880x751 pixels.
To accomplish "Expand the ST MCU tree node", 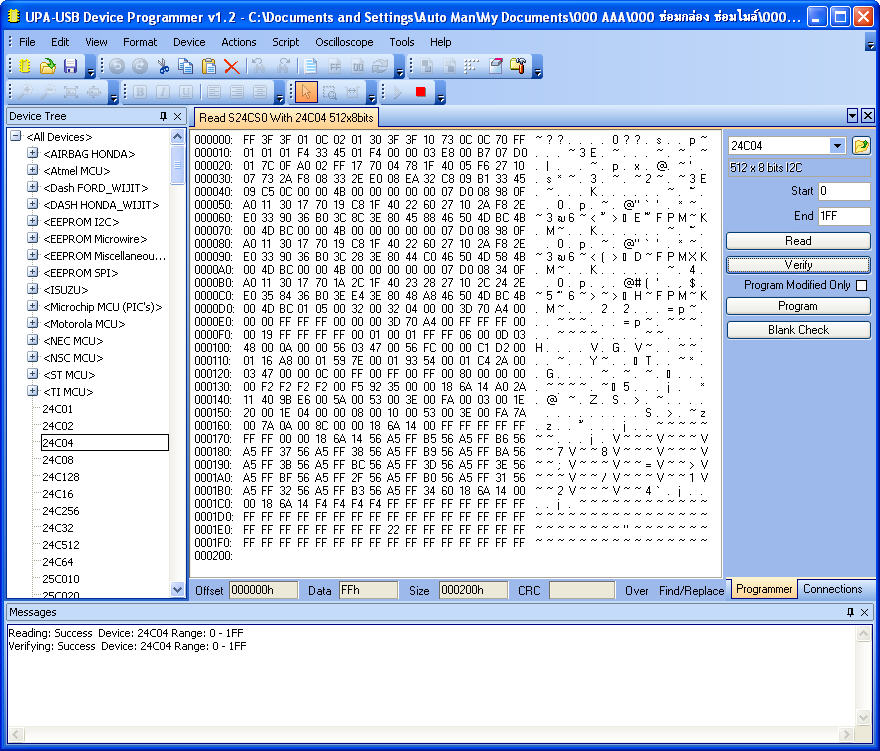I will pyautogui.click(x=33, y=374).
